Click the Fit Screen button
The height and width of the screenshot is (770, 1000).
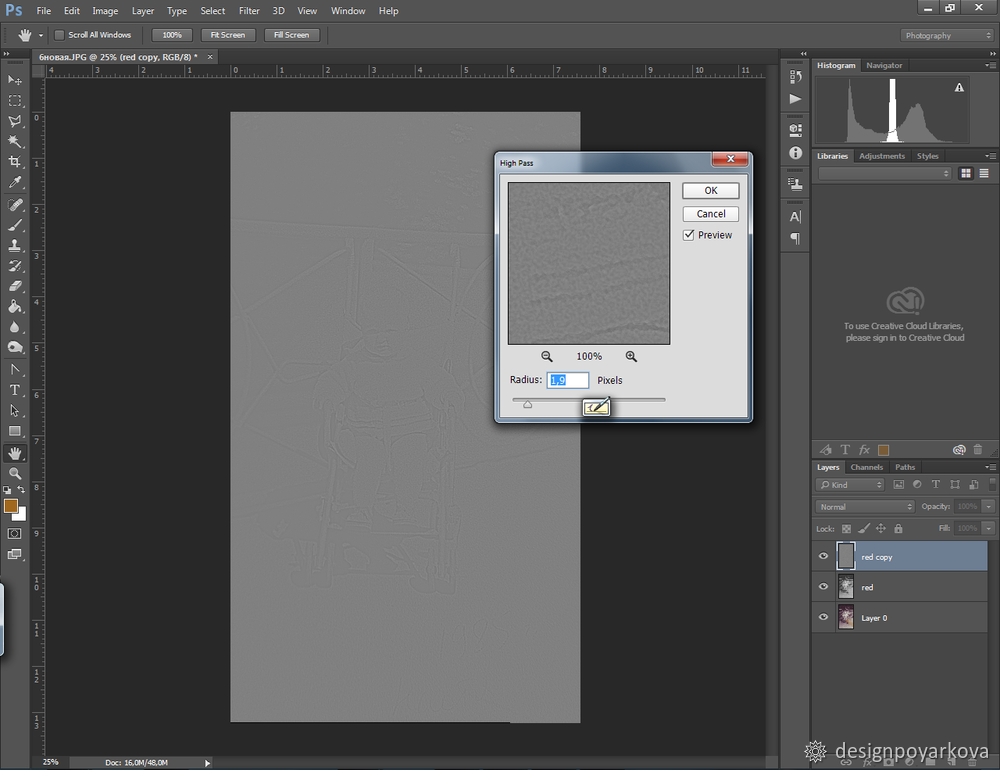point(228,35)
